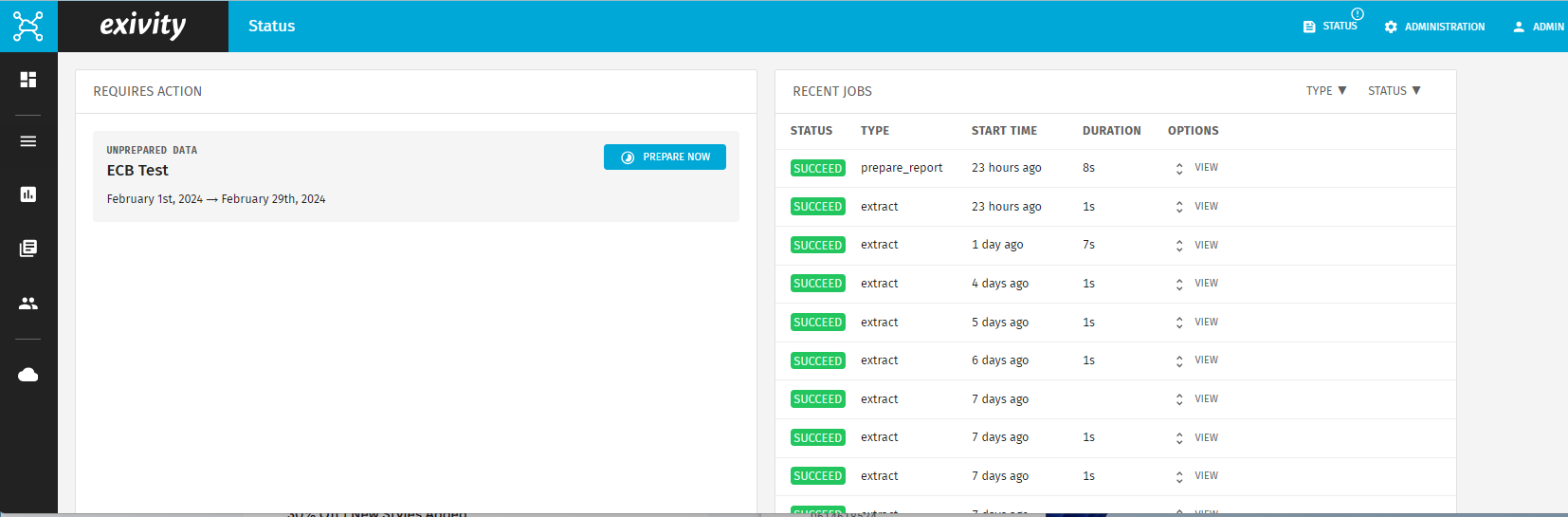The image size is (1568, 517).
Task: Click the SUCCEED badge of the 6 days ago row
Action: 818,360
